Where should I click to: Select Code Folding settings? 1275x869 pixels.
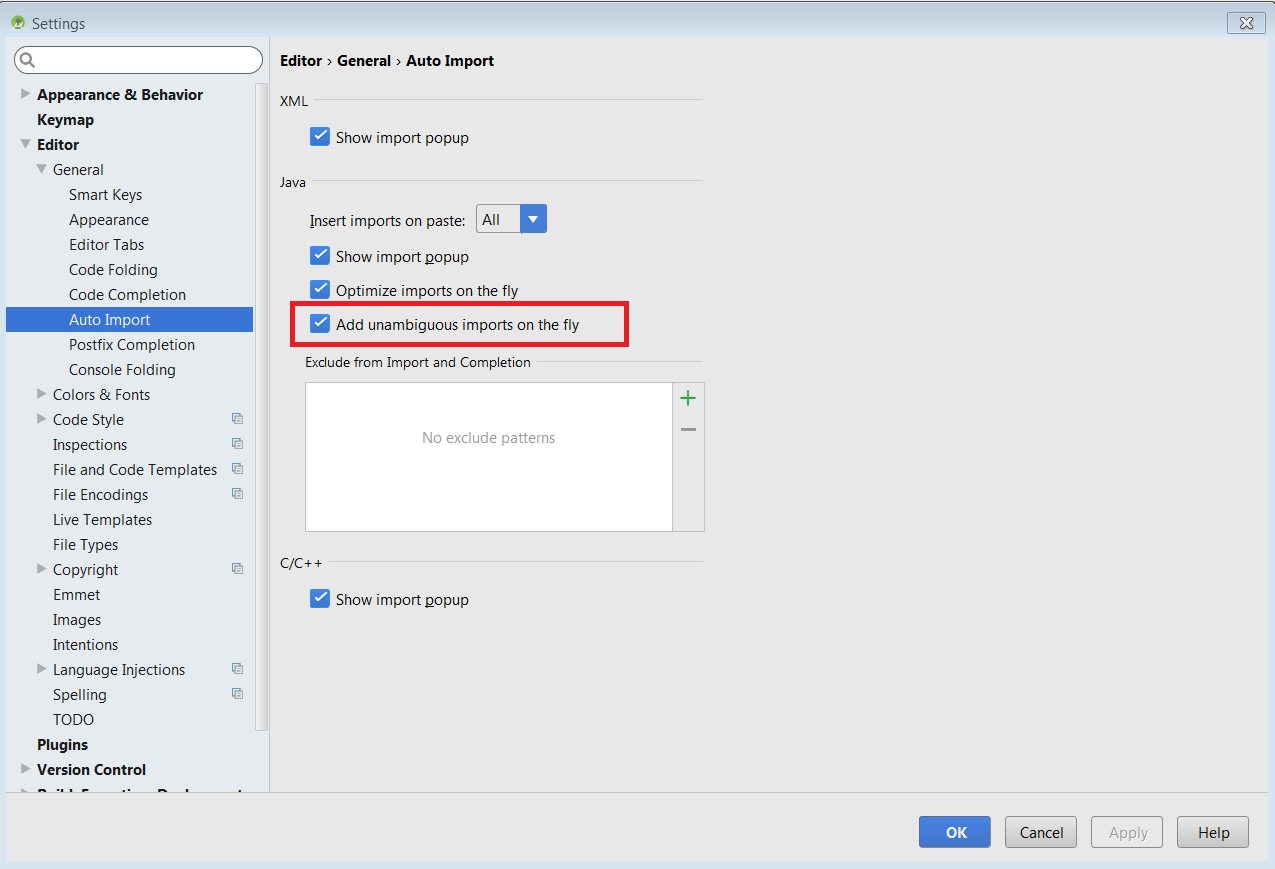point(113,269)
